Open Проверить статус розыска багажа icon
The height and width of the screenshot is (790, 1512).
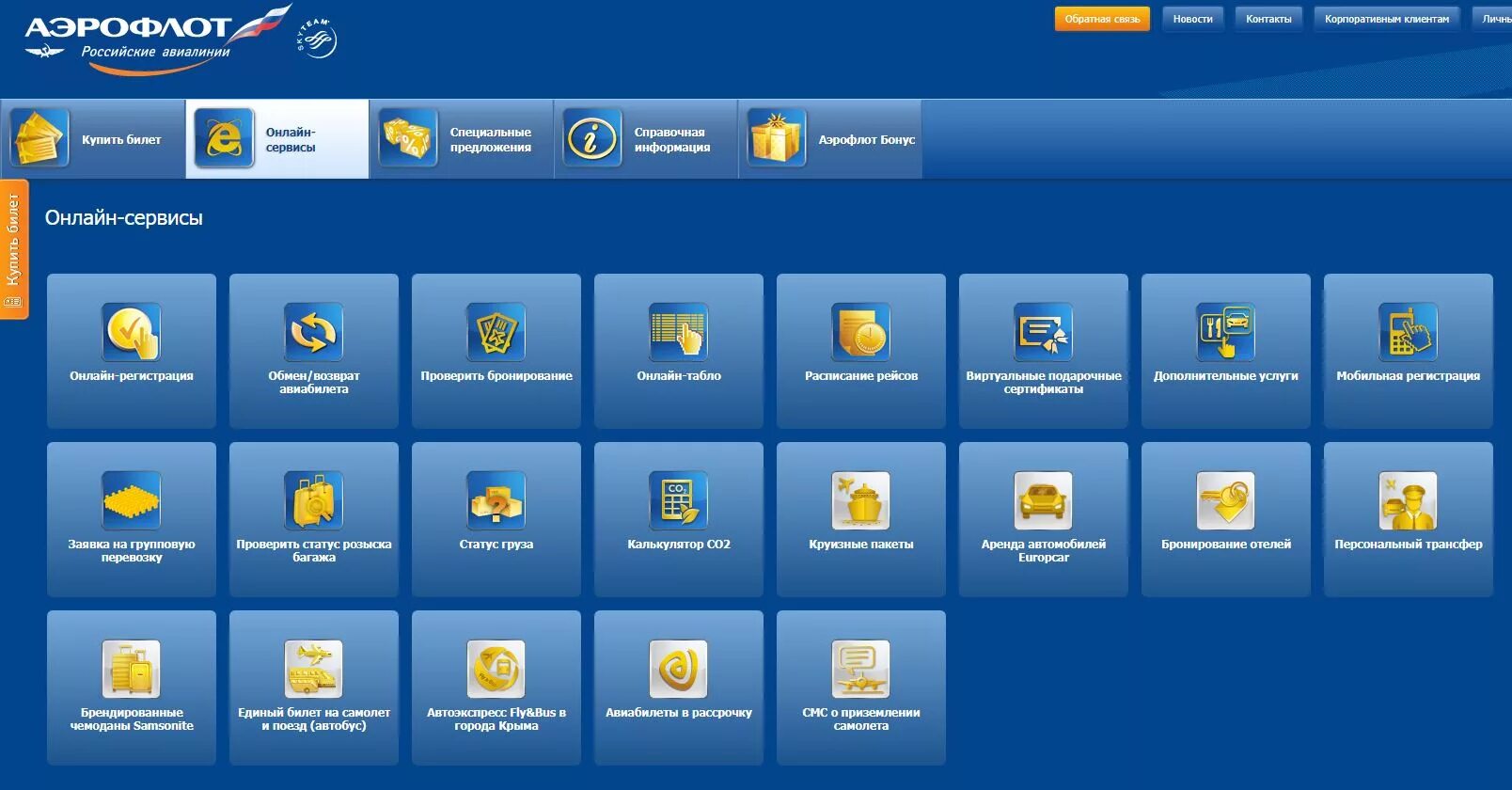314,500
